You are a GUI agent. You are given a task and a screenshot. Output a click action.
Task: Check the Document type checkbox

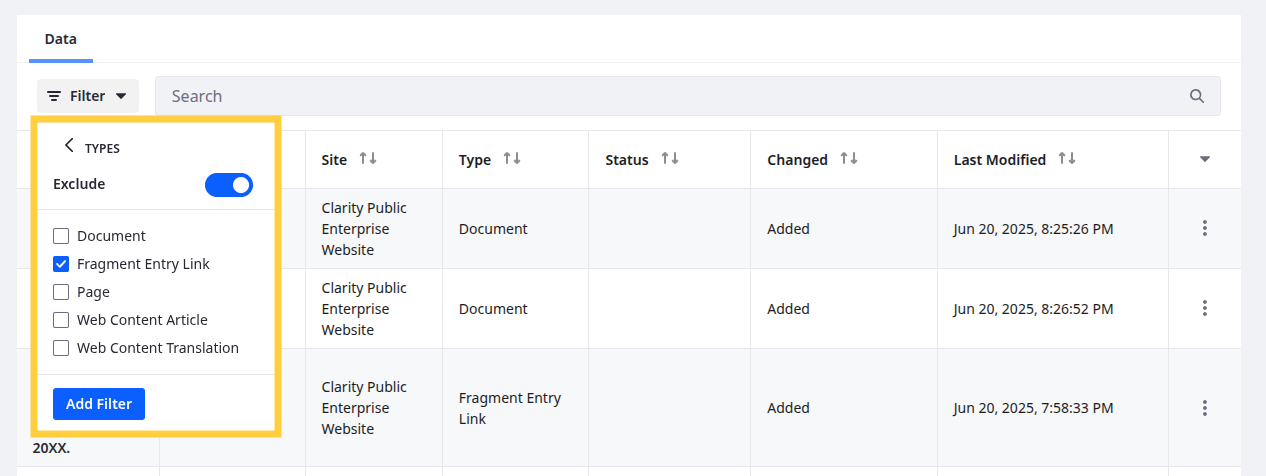(x=61, y=236)
